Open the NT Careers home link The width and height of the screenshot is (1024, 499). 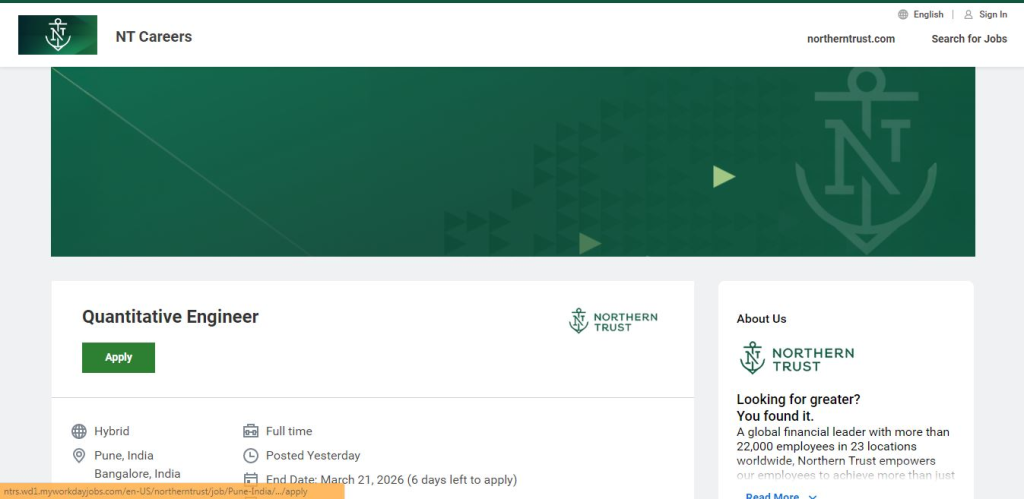[x=153, y=37]
